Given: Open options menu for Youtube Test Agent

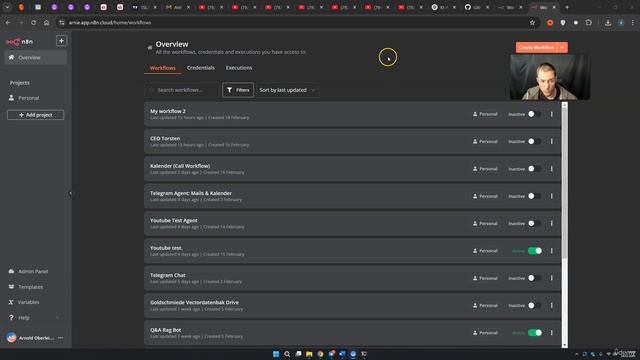Looking at the screenshot, I should (551, 223).
